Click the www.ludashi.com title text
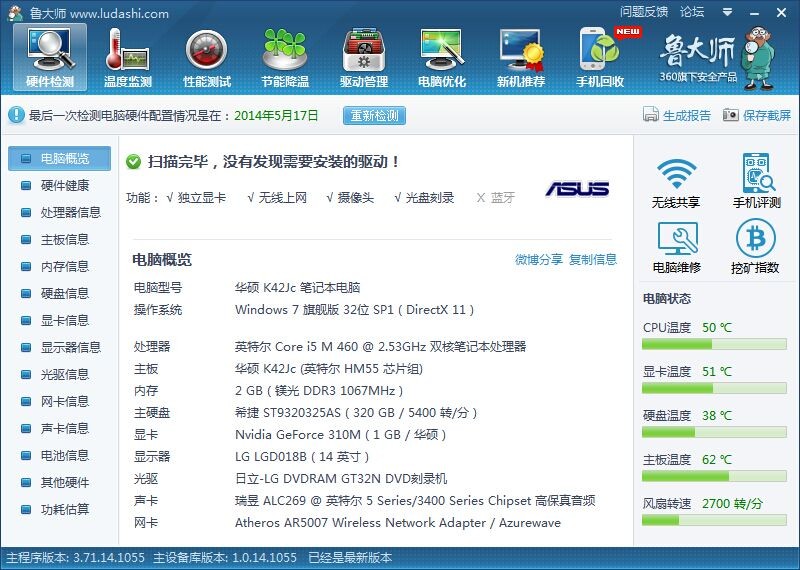This screenshot has width=800, height=570. pos(119,14)
